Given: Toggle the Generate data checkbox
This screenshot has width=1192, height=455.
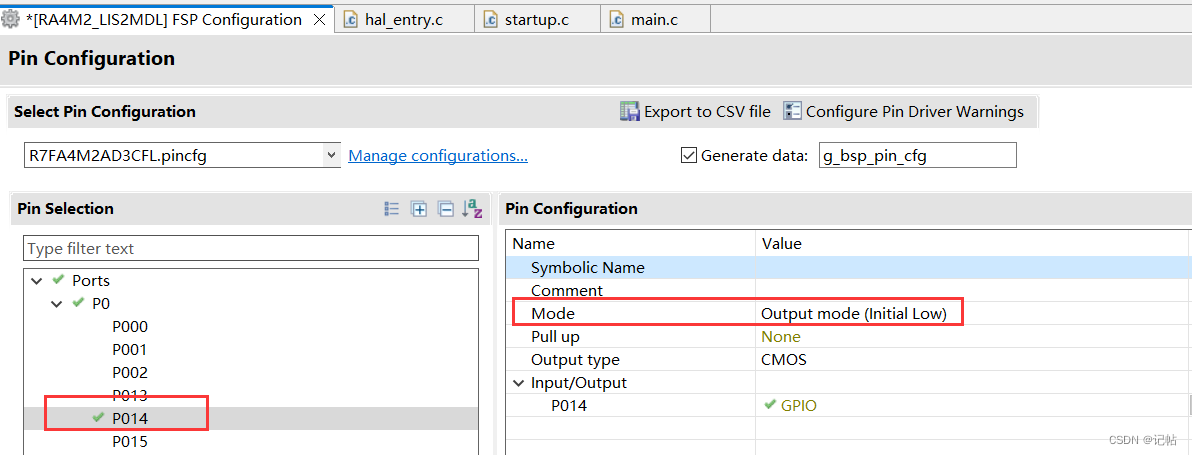Looking at the screenshot, I should [688, 155].
